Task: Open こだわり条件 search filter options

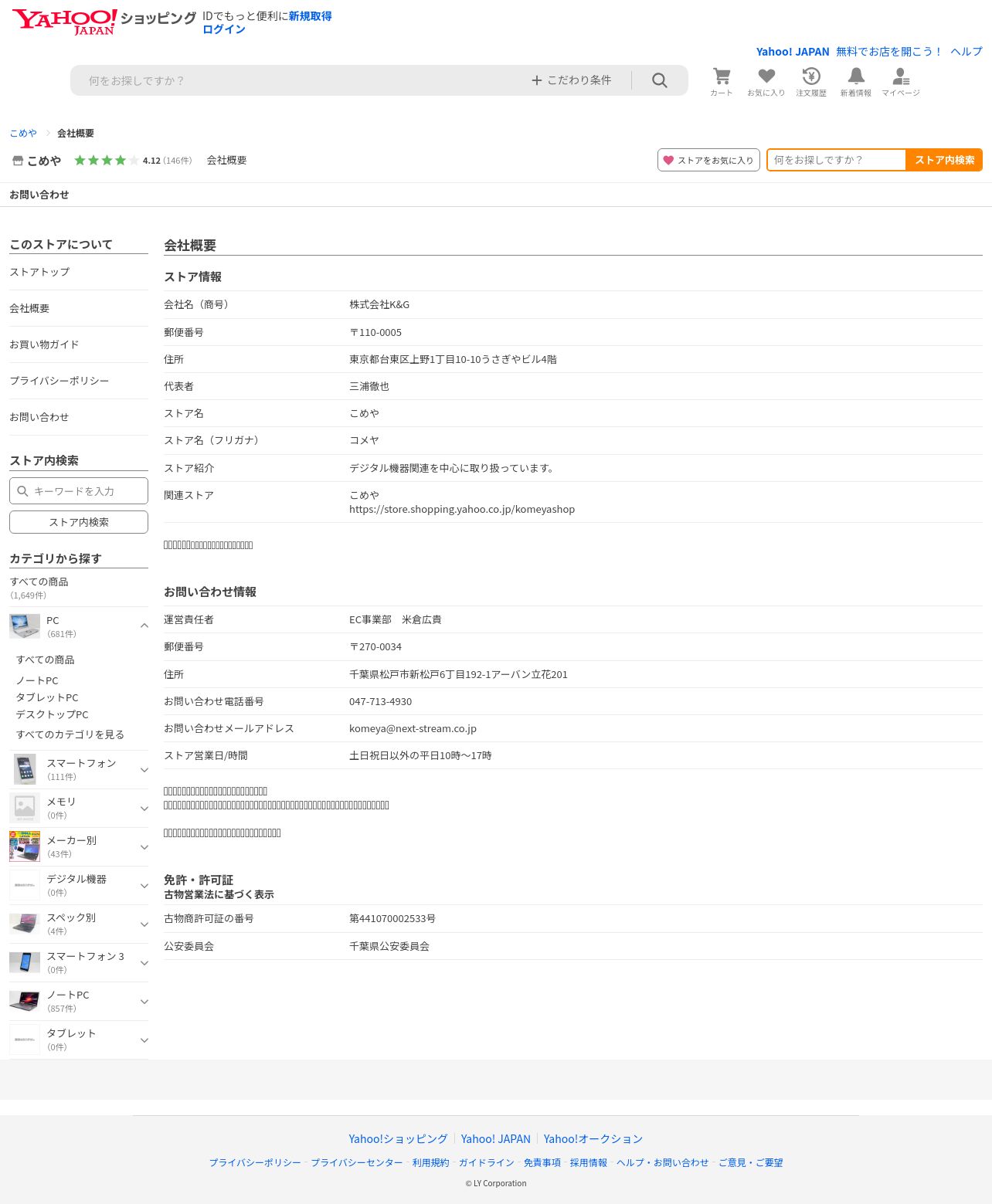Action: (571, 80)
